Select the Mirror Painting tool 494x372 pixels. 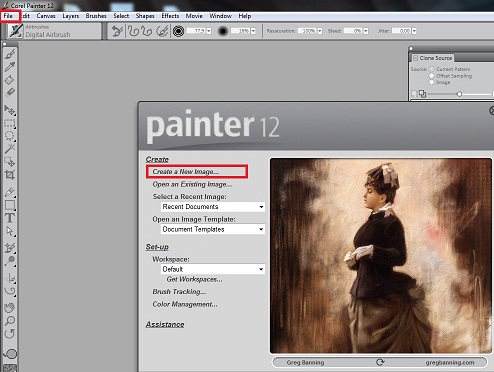tap(10, 278)
